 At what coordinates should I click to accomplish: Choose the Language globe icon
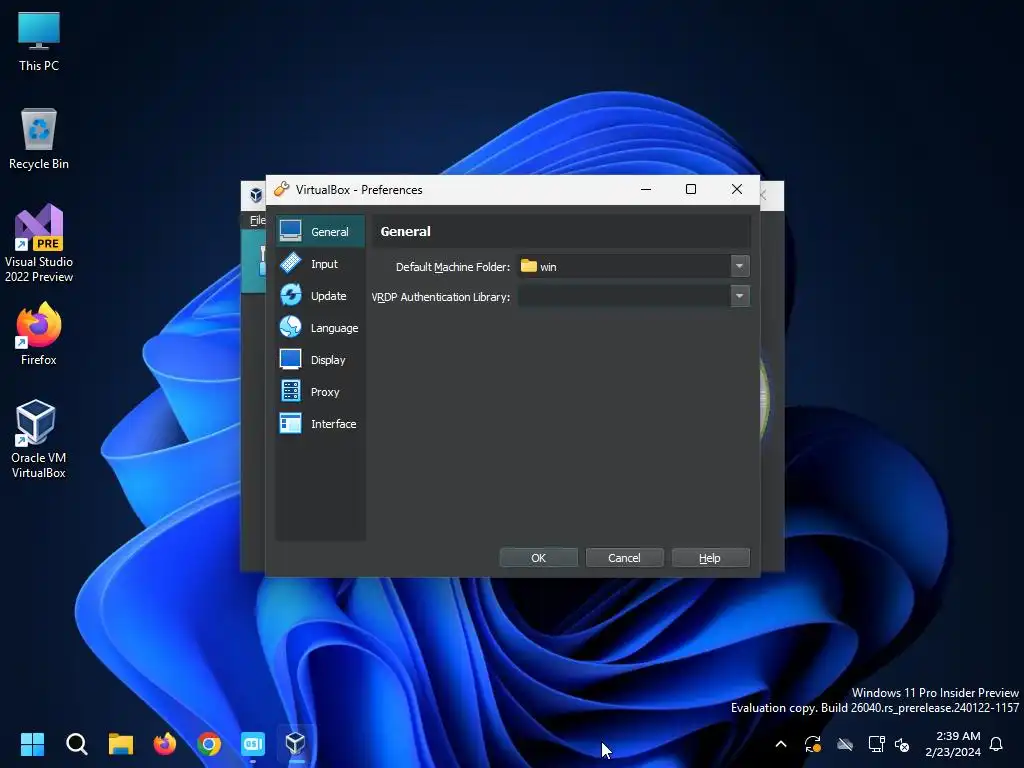point(291,327)
